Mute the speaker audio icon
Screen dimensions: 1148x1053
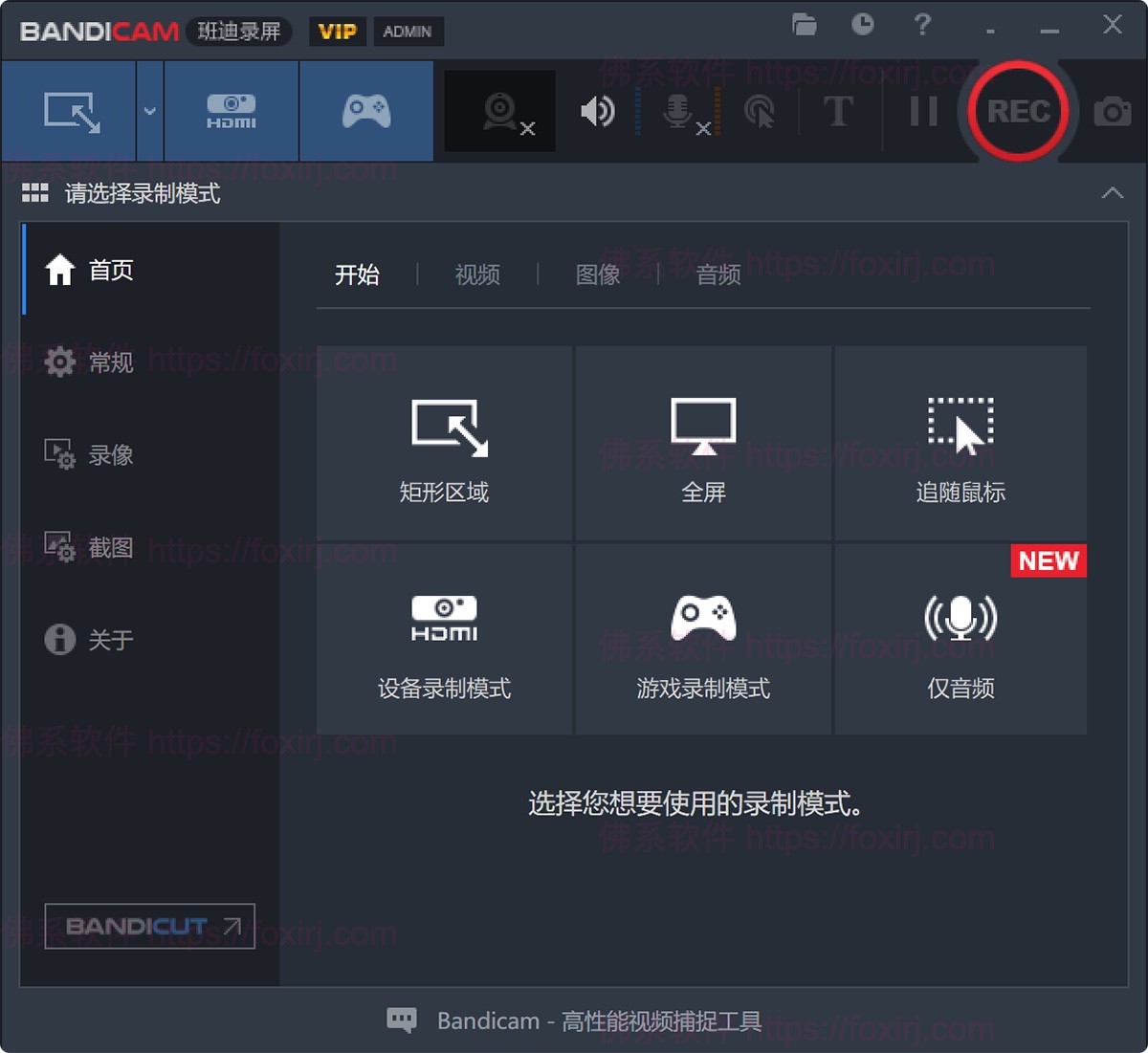(x=595, y=110)
